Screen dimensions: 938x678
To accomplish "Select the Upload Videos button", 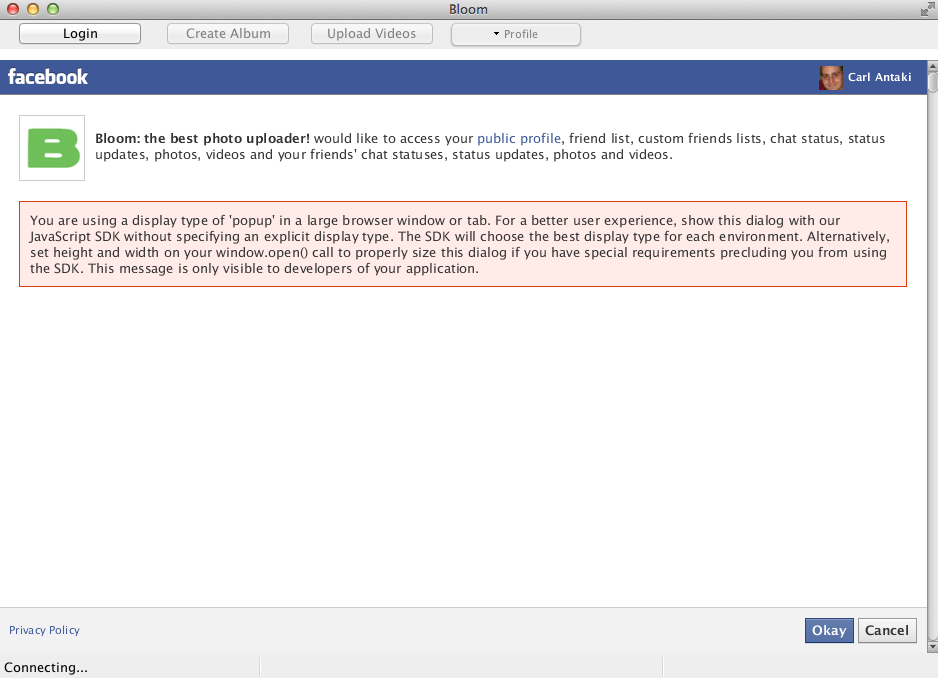I will click(371, 34).
